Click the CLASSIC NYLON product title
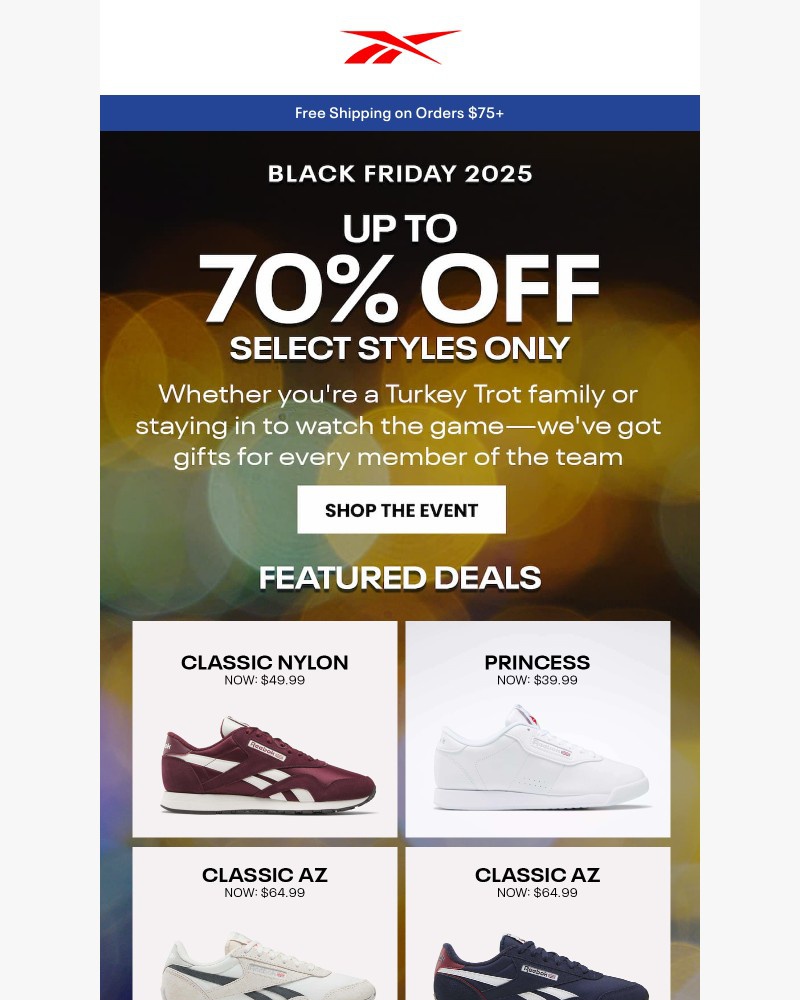Viewport: 800px width, 1000px height. click(x=264, y=662)
